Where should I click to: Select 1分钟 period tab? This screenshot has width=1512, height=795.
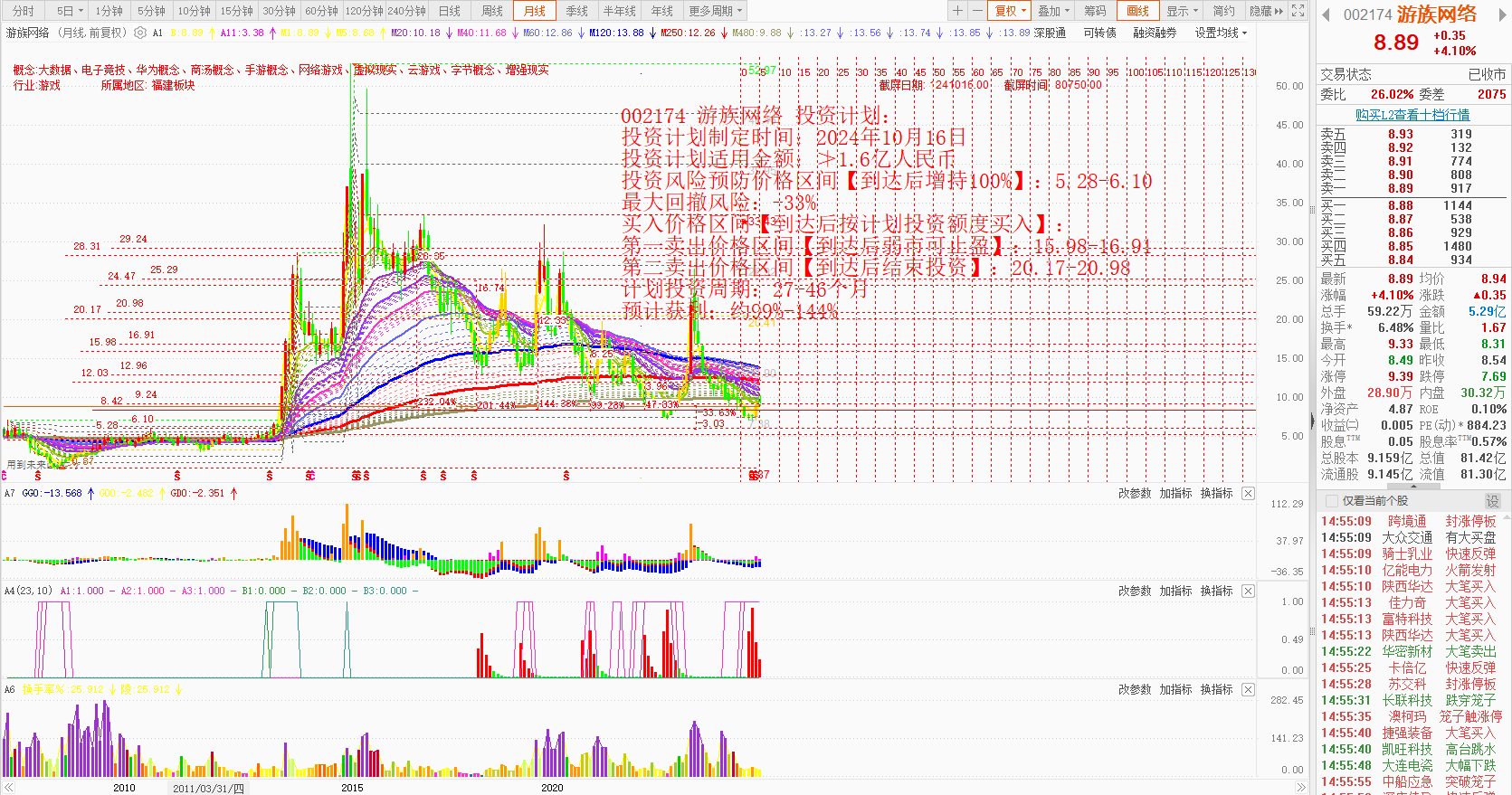point(109,11)
